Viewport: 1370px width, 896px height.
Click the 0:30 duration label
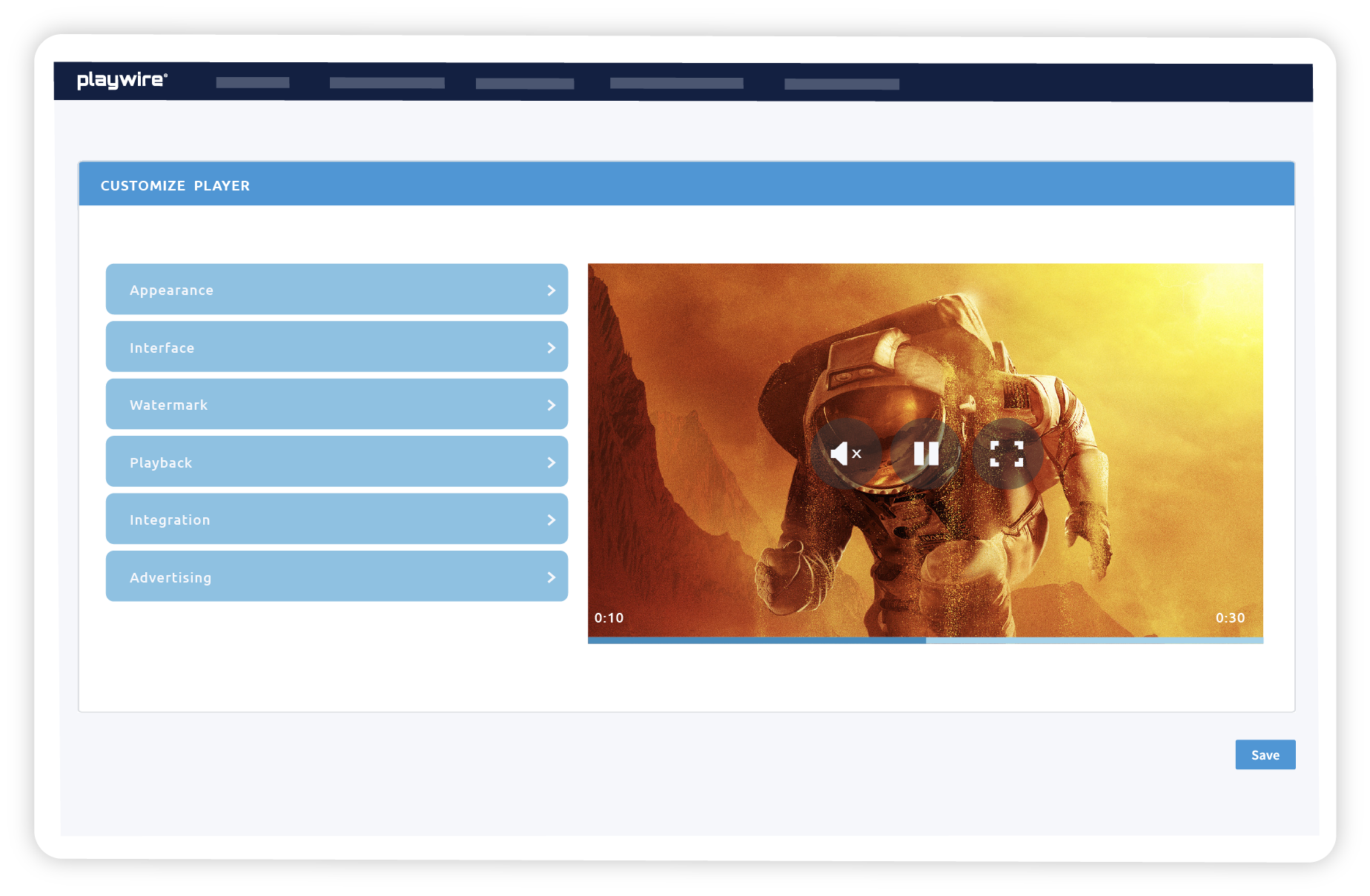tap(1230, 618)
